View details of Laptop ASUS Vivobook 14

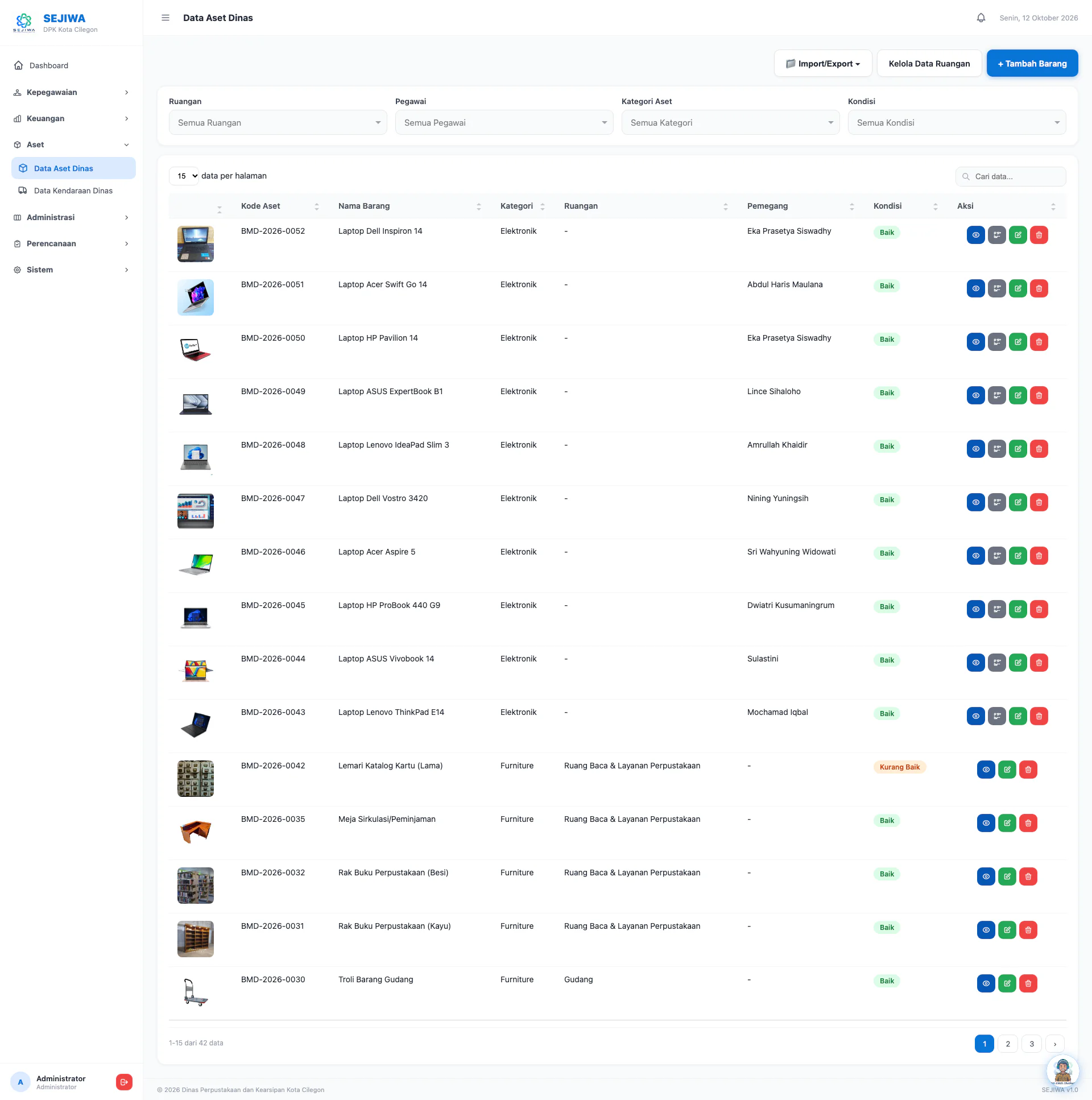[975, 663]
